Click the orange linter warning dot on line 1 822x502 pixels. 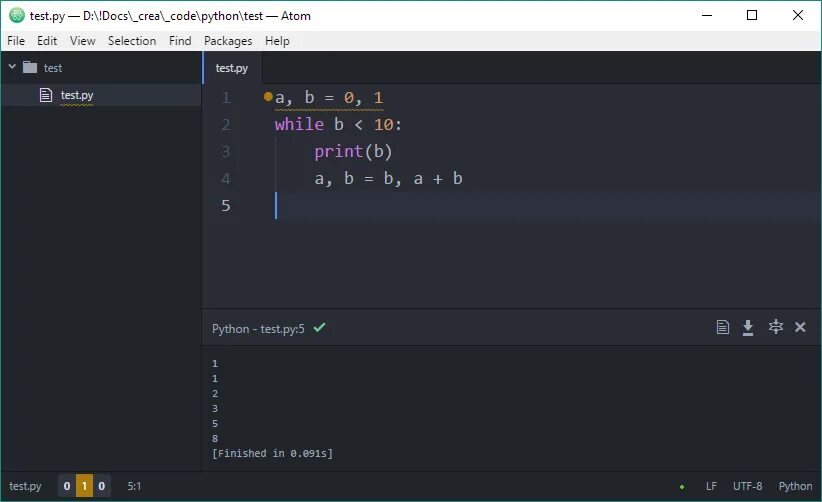[268, 96]
